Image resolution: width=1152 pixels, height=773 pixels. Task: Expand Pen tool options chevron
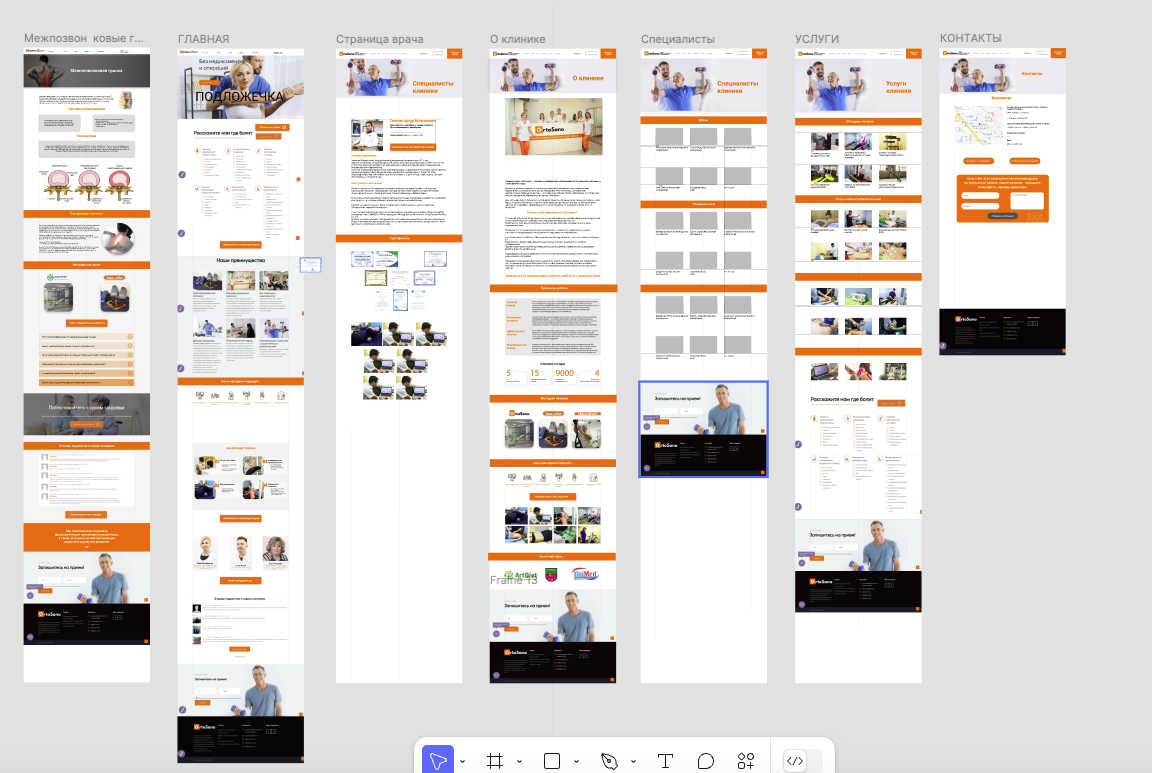click(x=633, y=762)
